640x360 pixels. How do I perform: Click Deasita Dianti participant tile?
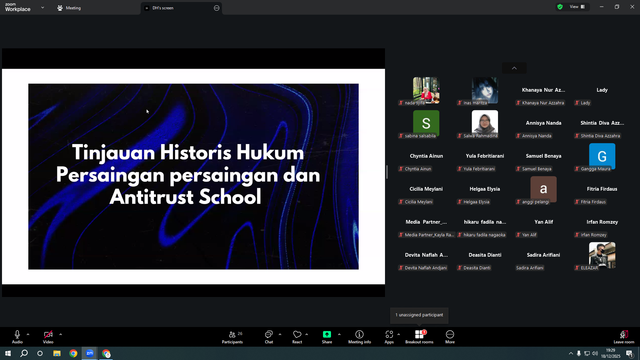485,257
